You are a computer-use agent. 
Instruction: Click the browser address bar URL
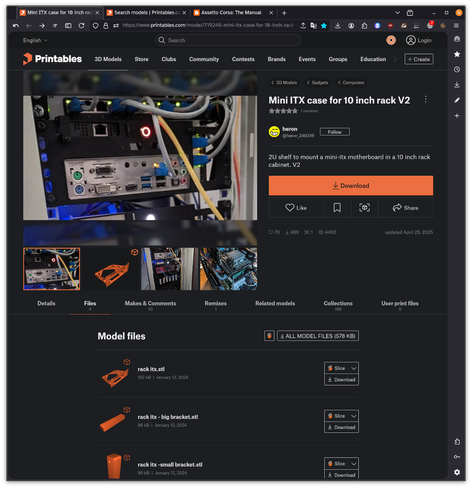pos(207,25)
